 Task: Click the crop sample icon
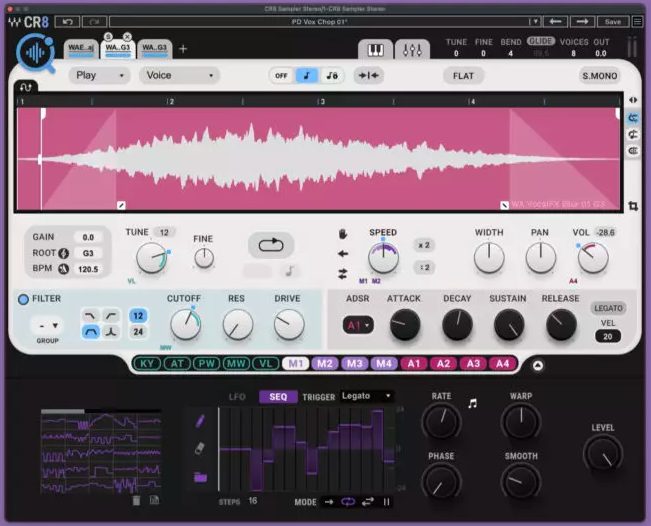pyautogui.click(x=633, y=206)
